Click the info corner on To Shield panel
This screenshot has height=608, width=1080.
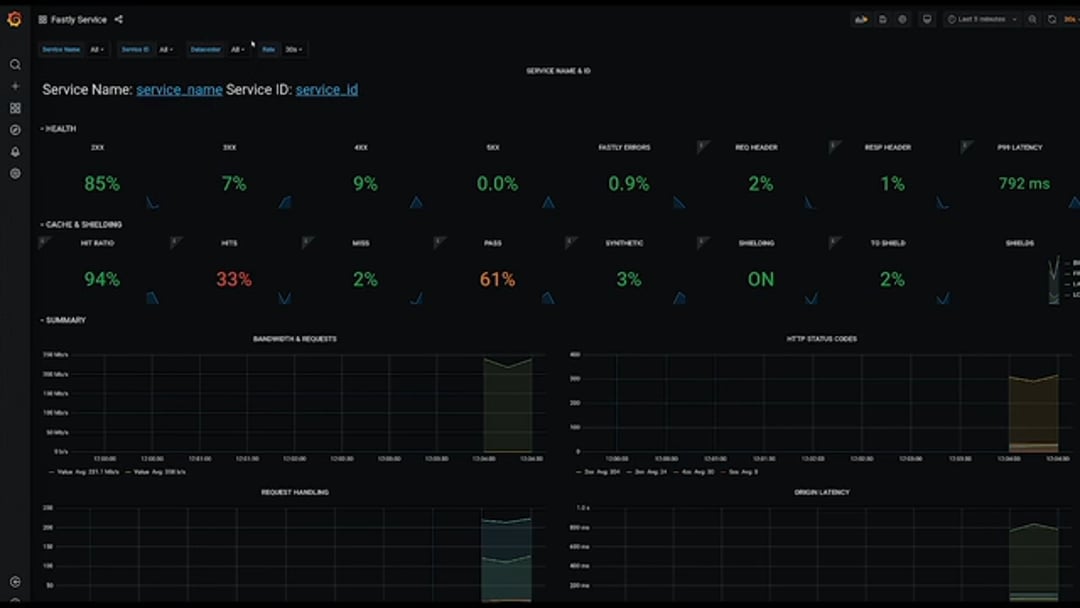tap(833, 241)
